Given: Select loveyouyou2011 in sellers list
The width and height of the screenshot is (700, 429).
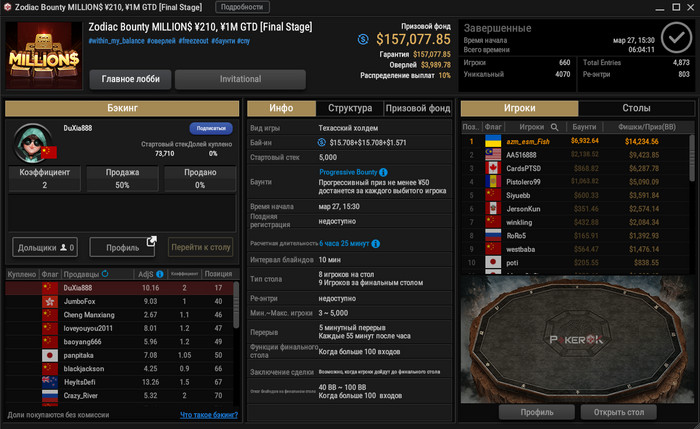Looking at the screenshot, I should (119, 328).
